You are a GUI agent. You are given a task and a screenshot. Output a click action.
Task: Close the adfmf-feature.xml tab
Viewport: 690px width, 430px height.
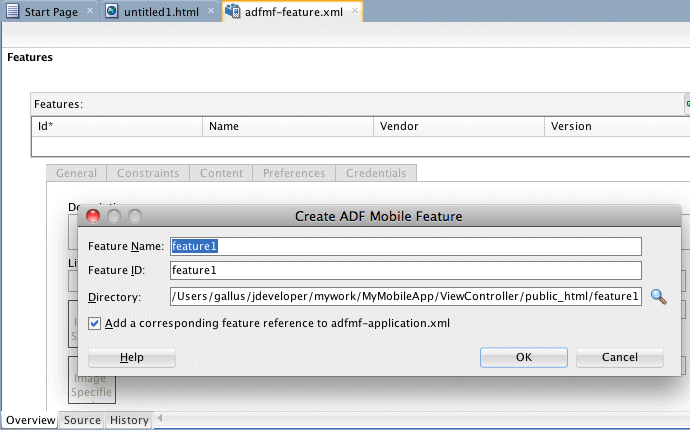(x=355, y=11)
